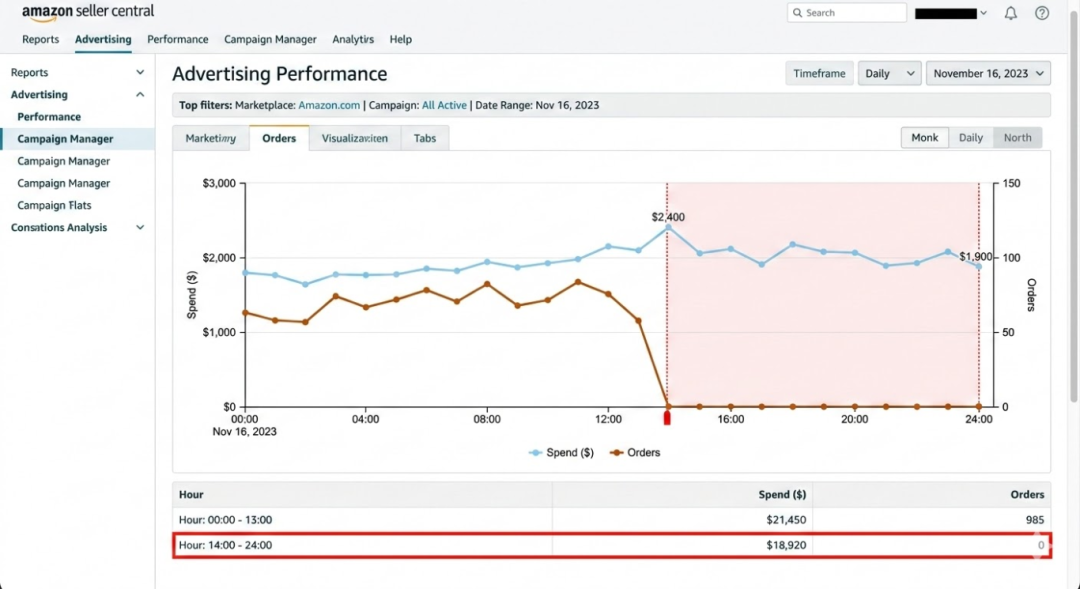Open Advertising in the top navigation bar
This screenshot has height=589, width=1080.
(103, 39)
